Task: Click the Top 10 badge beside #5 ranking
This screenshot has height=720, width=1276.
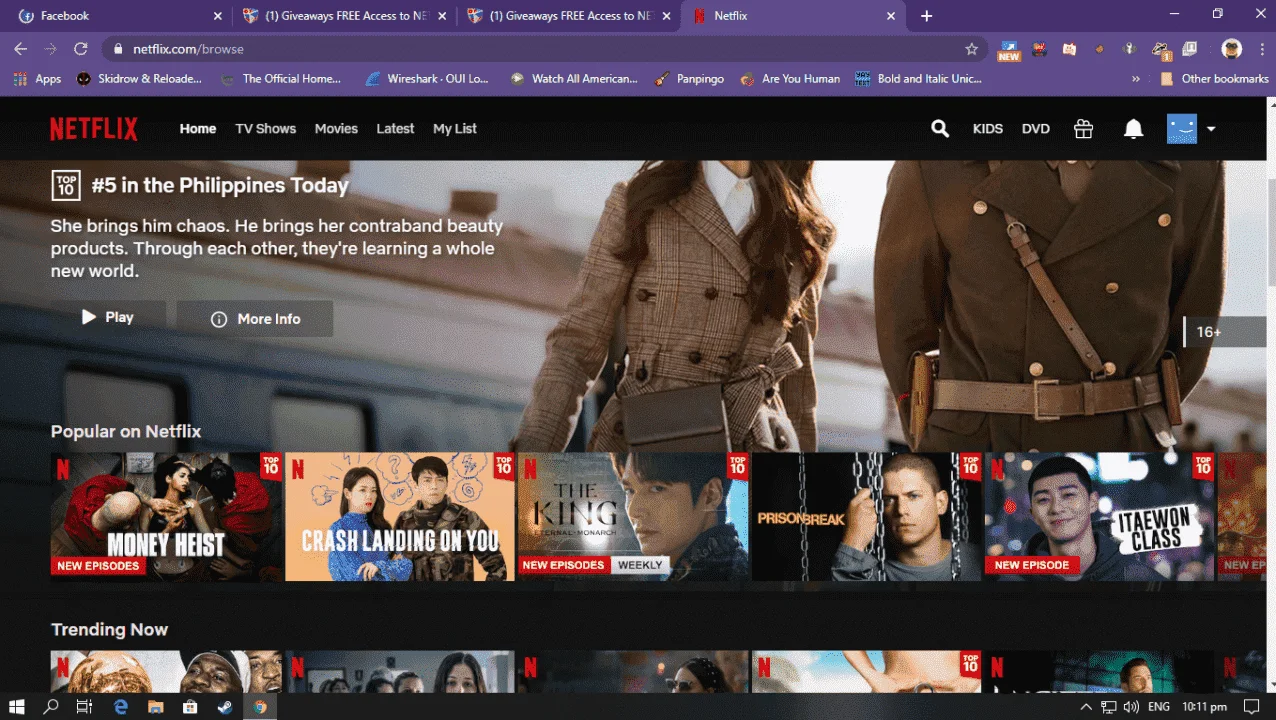Action: (66, 185)
